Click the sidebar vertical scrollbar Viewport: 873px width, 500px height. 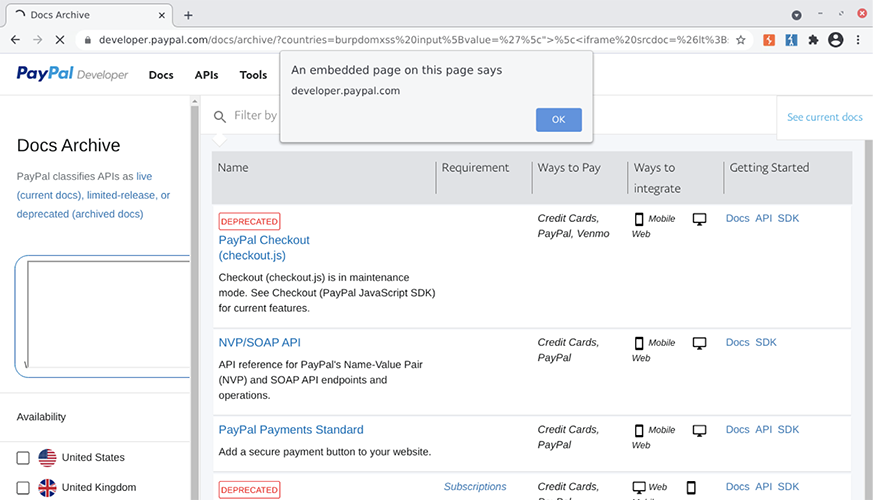(x=194, y=301)
